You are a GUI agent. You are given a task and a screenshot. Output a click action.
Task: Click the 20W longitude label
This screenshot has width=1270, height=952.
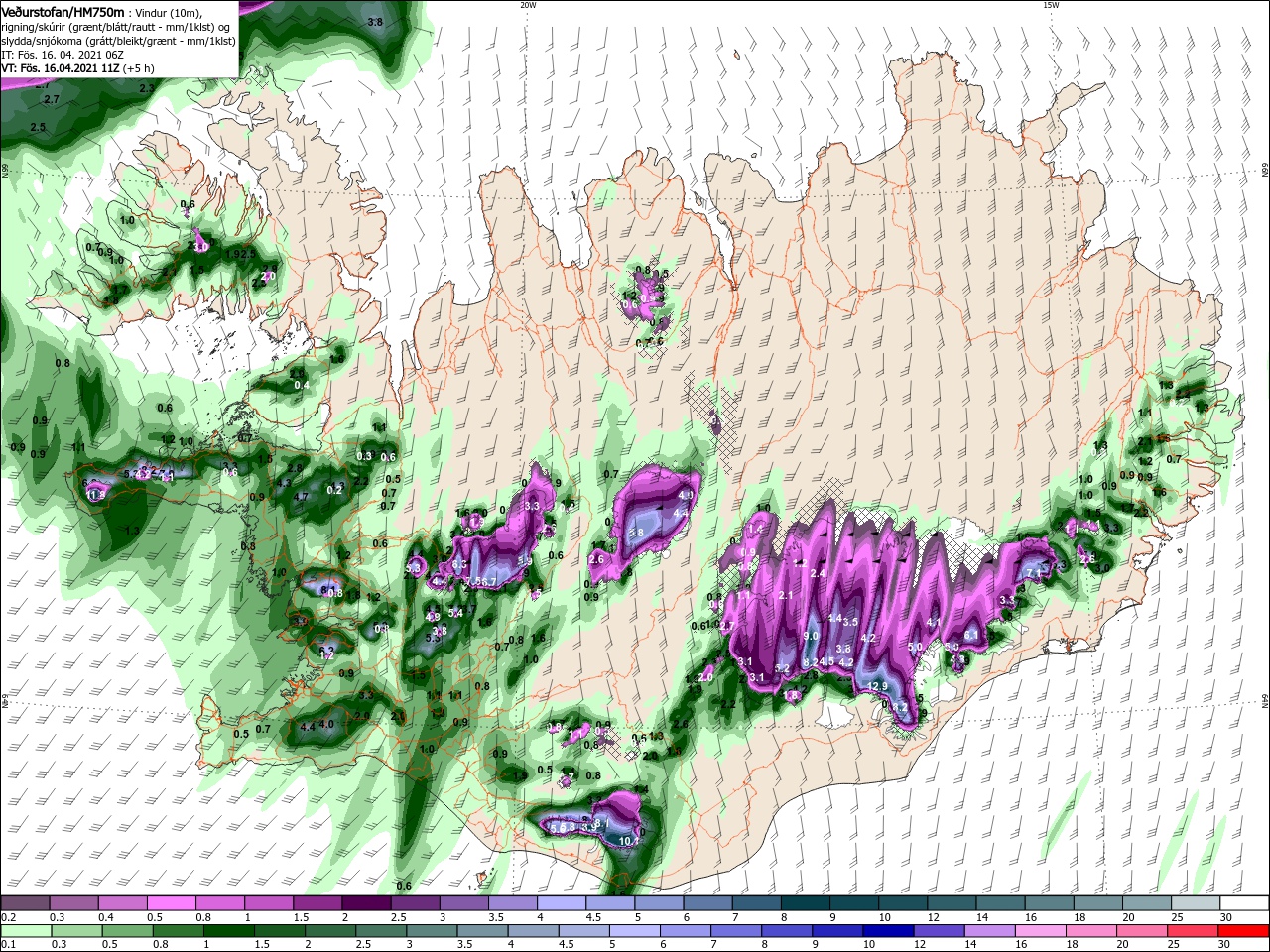pyautogui.click(x=528, y=4)
